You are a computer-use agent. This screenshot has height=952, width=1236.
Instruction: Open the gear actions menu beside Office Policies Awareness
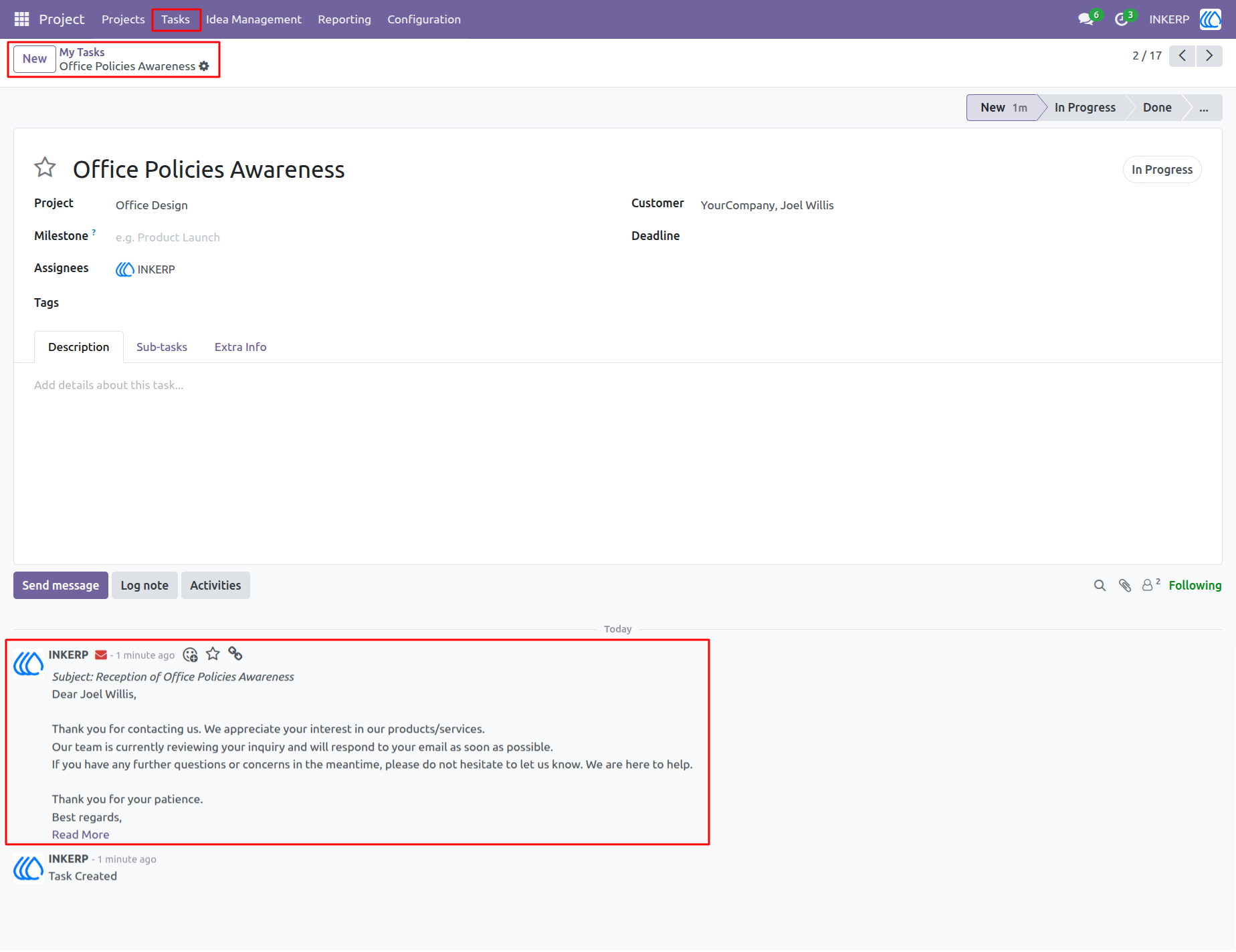[x=204, y=66]
